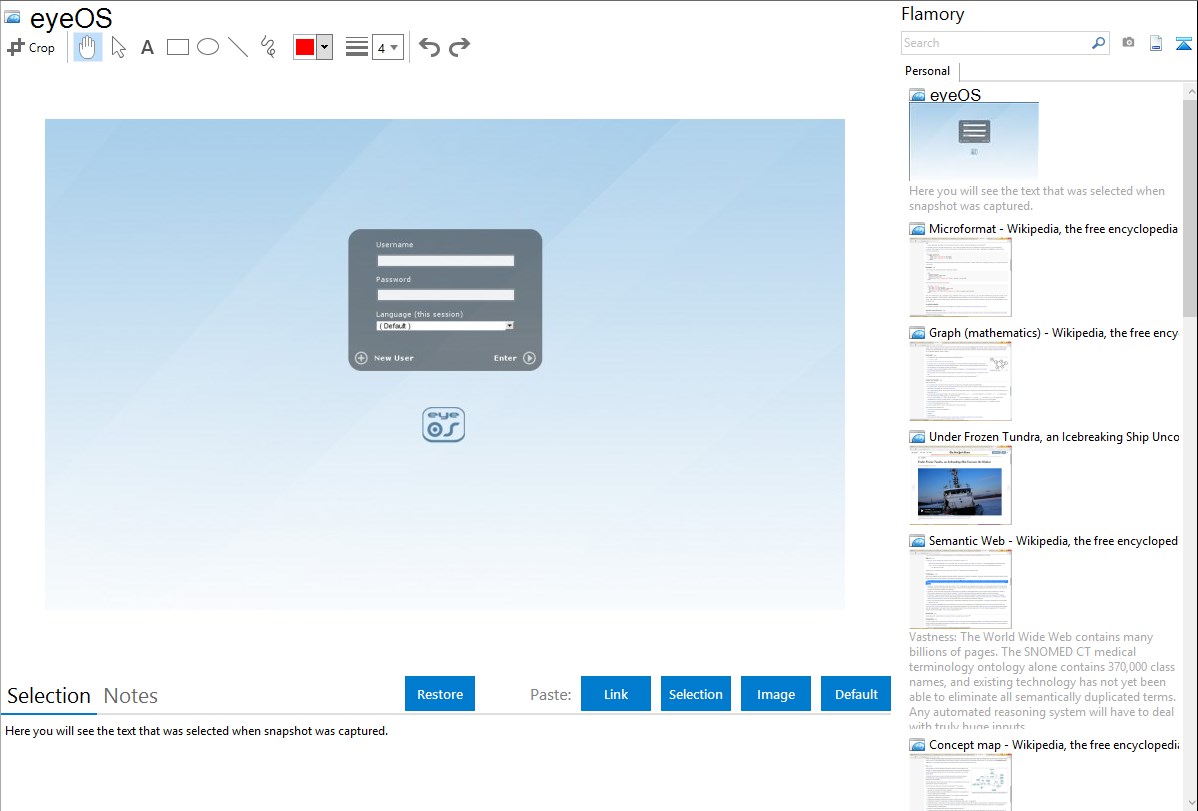This screenshot has height=811, width=1198.
Task: Click the line thickness icon
Action: click(x=357, y=47)
